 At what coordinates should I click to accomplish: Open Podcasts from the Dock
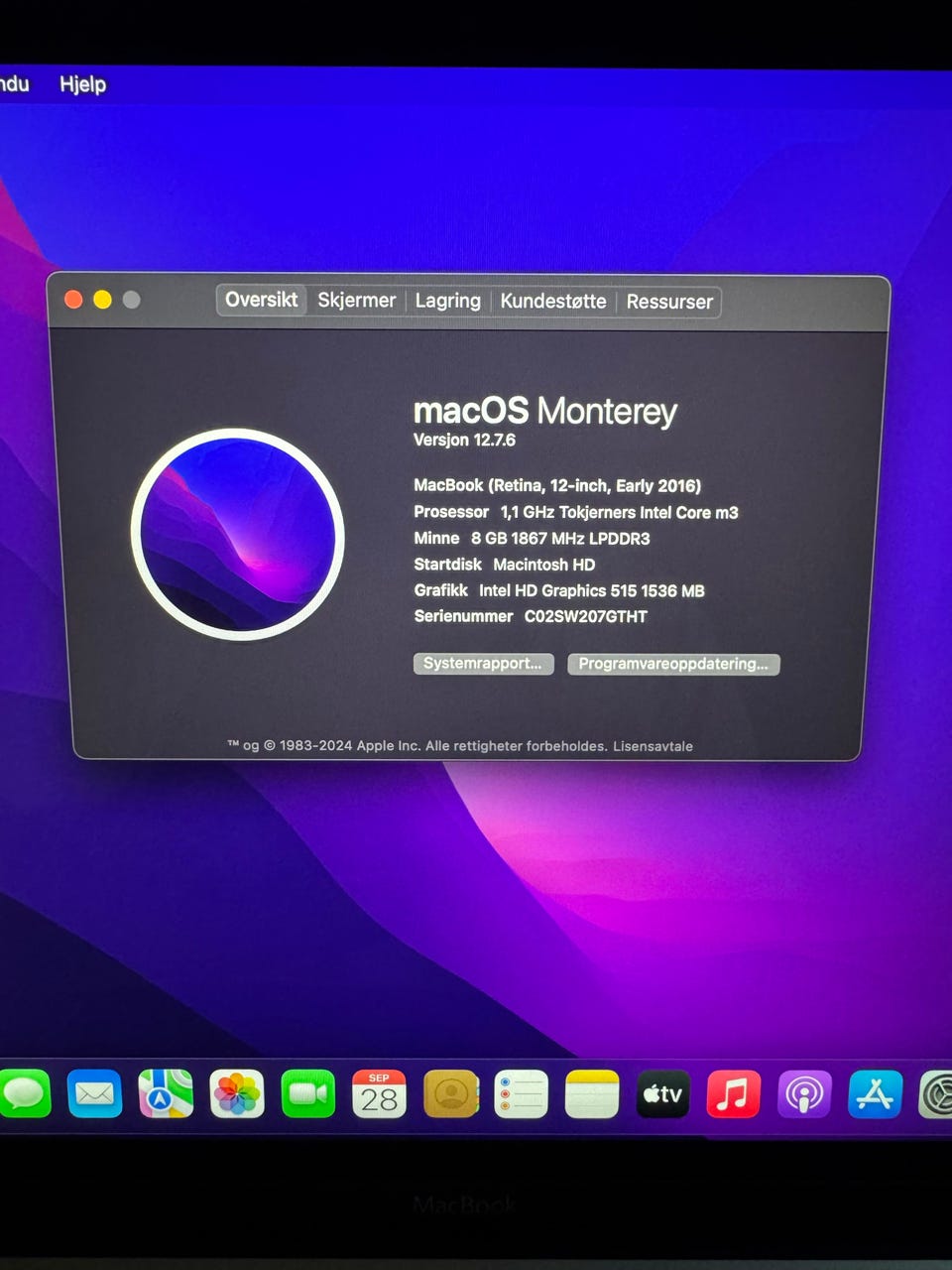point(804,1093)
